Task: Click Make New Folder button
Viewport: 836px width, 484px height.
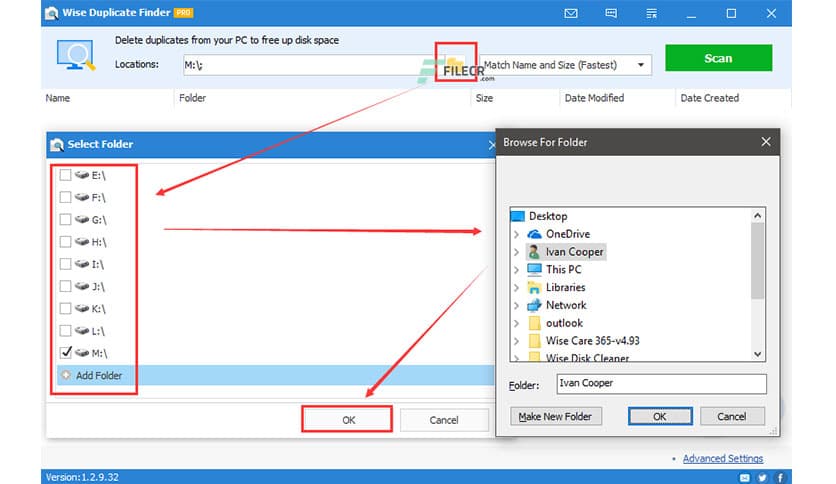Action: pos(555,416)
